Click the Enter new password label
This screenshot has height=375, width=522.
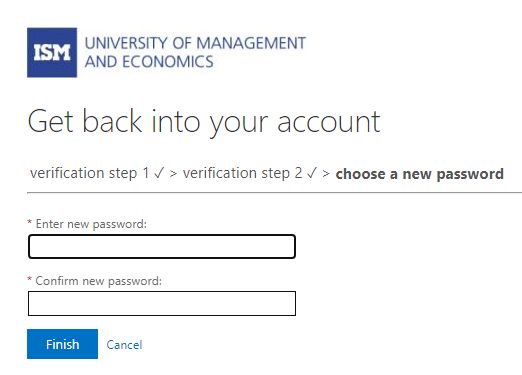[x=91, y=224]
